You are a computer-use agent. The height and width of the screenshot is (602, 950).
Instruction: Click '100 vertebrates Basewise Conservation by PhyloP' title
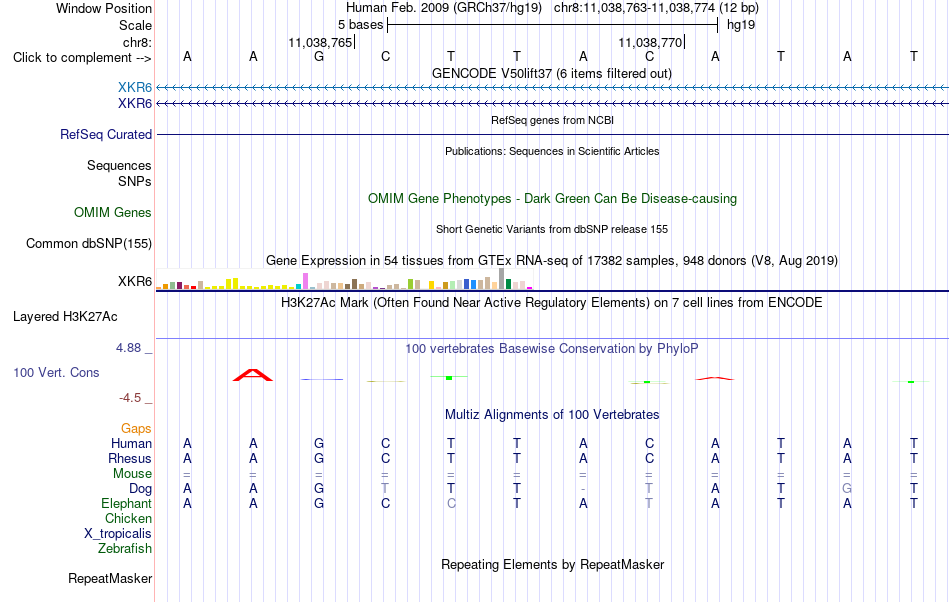[x=552, y=348]
